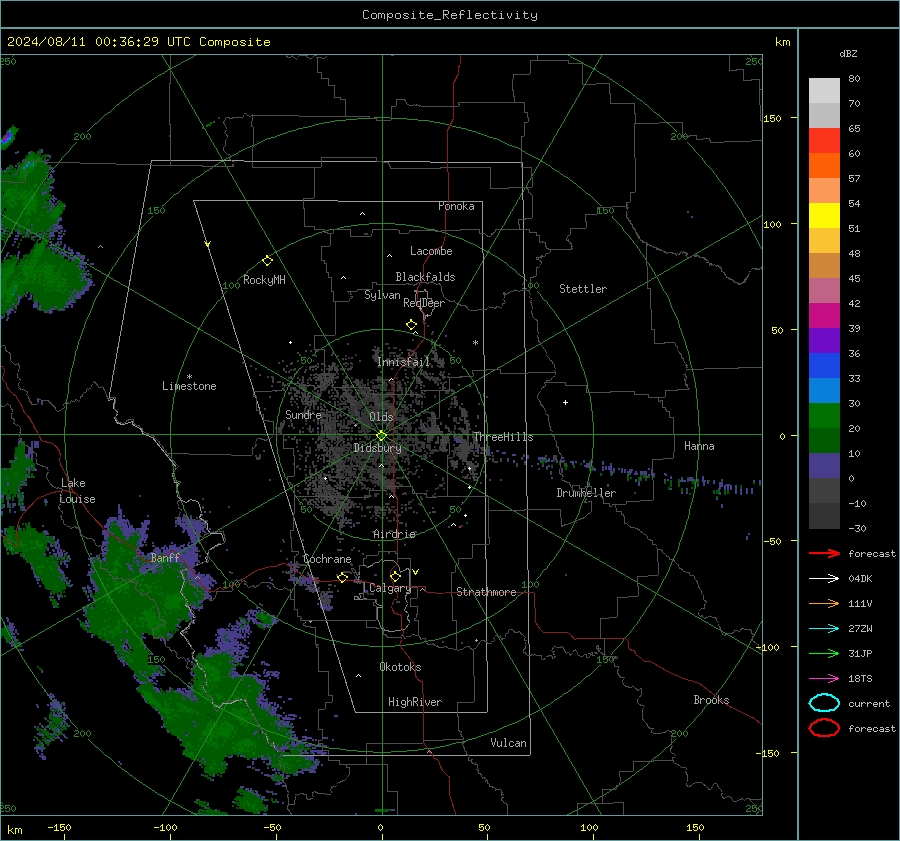The width and height of the screenshot is (900, 841).
Task: Click the Strathmore city label
Action: tap(486, 592)
